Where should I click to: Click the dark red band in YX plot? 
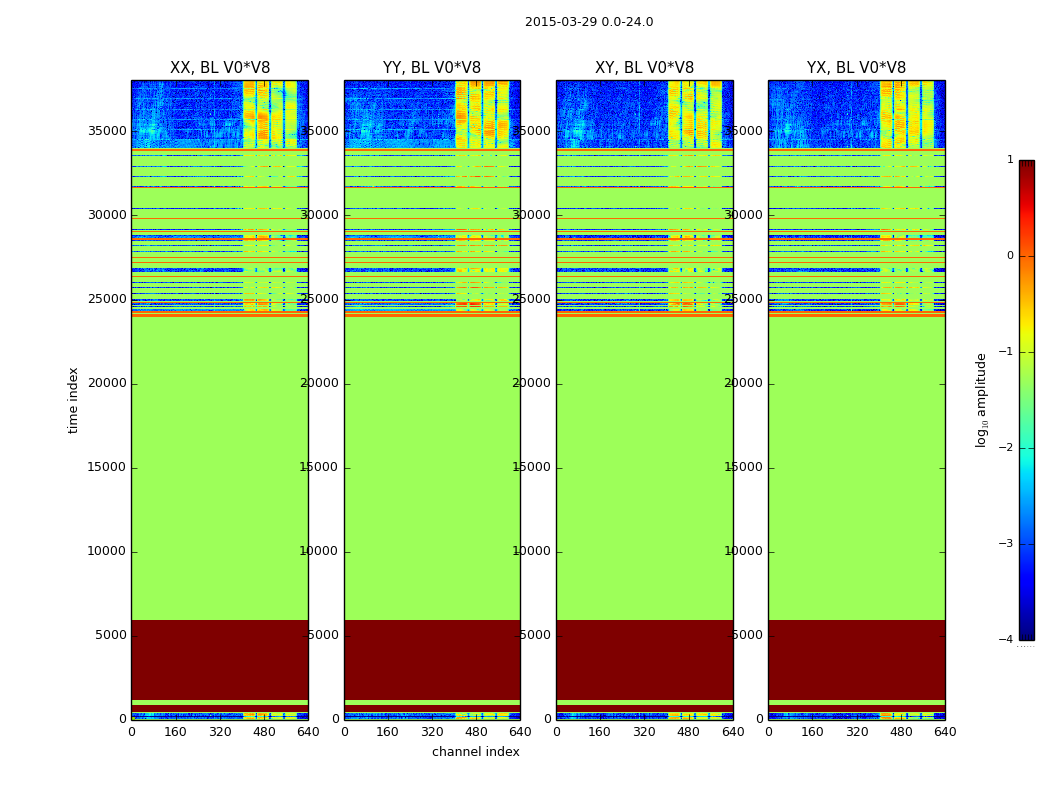tap(856, 659)
